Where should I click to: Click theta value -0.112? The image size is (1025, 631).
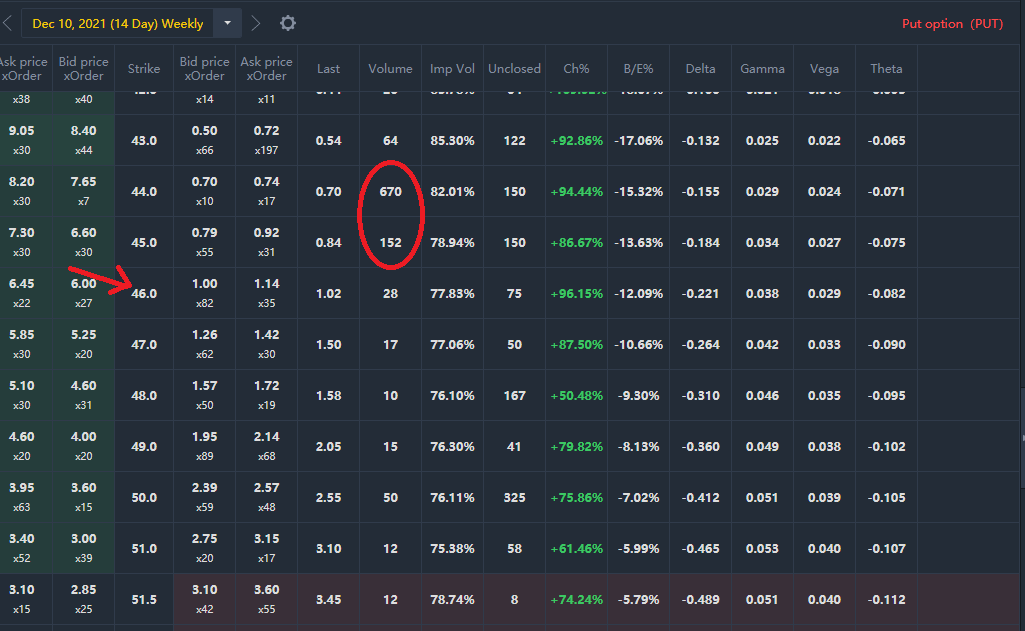(x=886, y=600)
